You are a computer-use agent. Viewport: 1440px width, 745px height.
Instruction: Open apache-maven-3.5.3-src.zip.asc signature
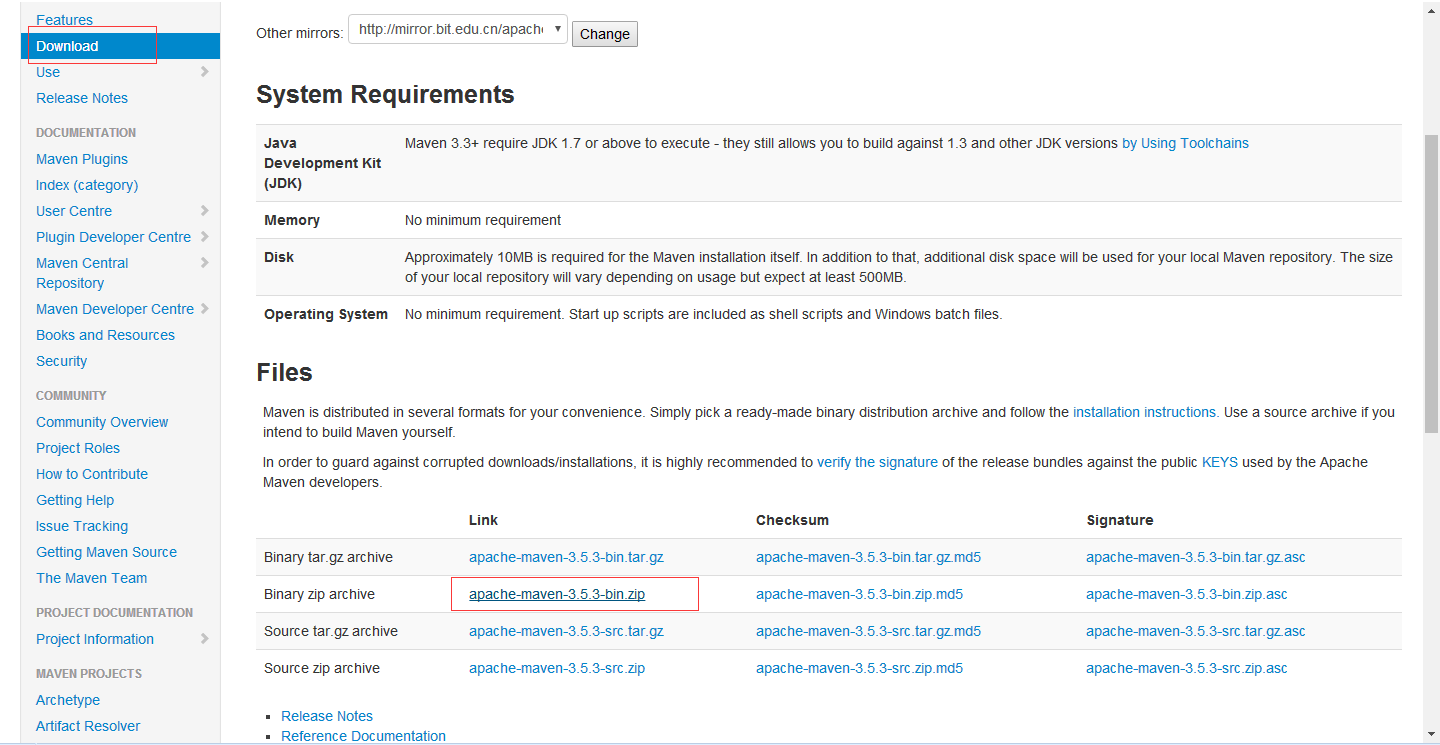1187,668
